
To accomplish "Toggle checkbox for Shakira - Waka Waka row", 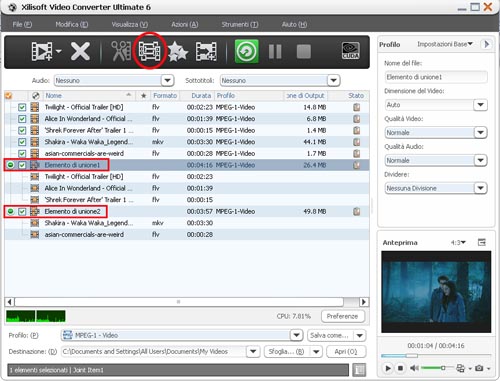I will click(x=22, y=142).
